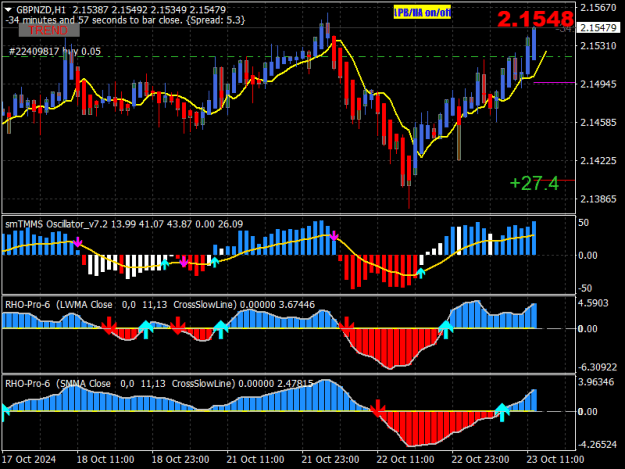This screenshot has height=469, width=625.
Task: Click the 2.15670 price axis label
Action: 598,8
